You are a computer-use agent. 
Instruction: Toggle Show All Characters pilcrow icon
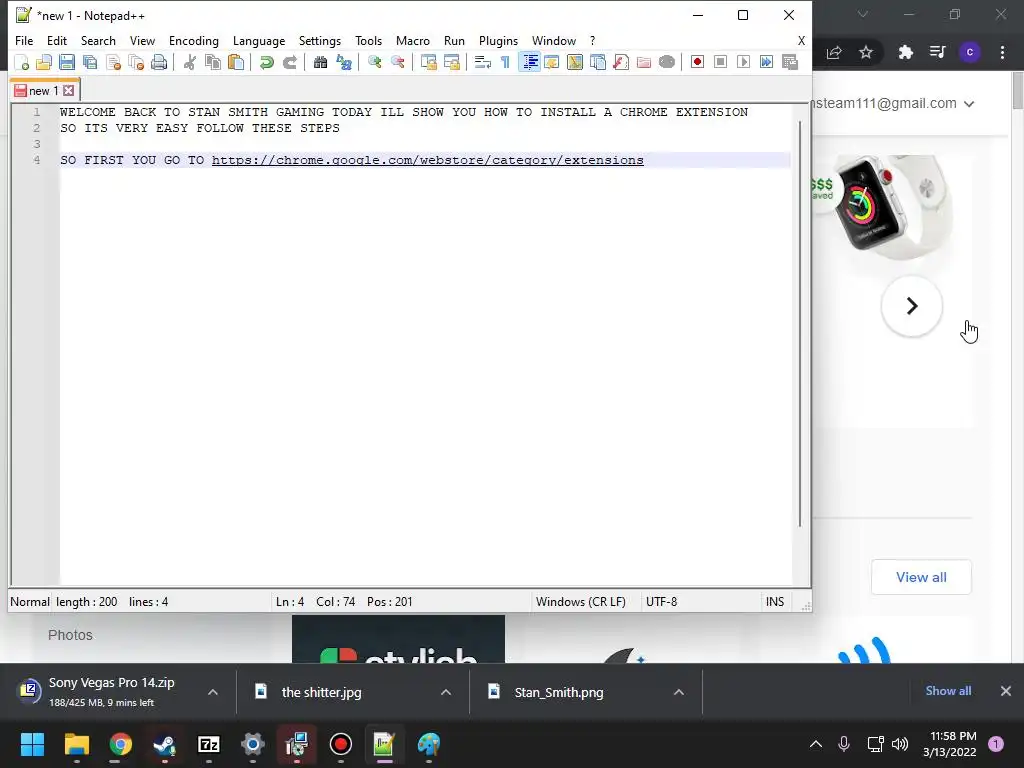point(505,62)
